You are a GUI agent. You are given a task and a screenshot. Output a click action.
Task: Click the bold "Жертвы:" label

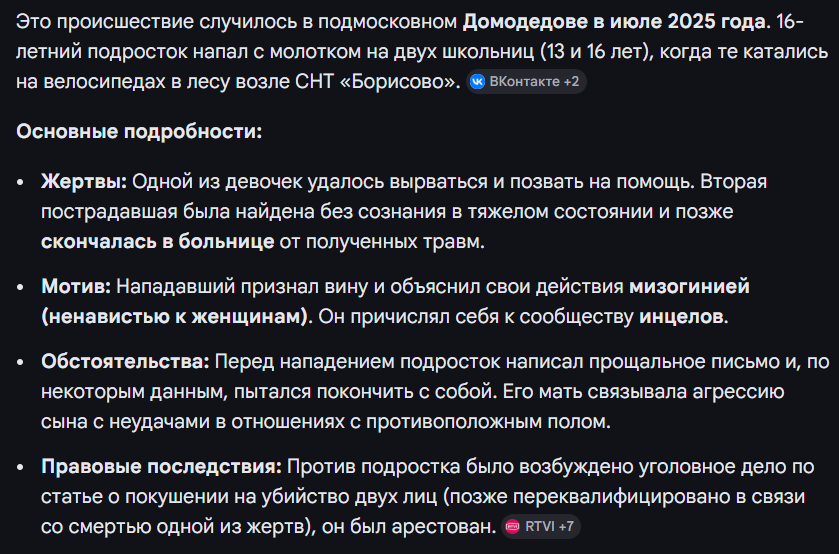[x=84, y=182]
